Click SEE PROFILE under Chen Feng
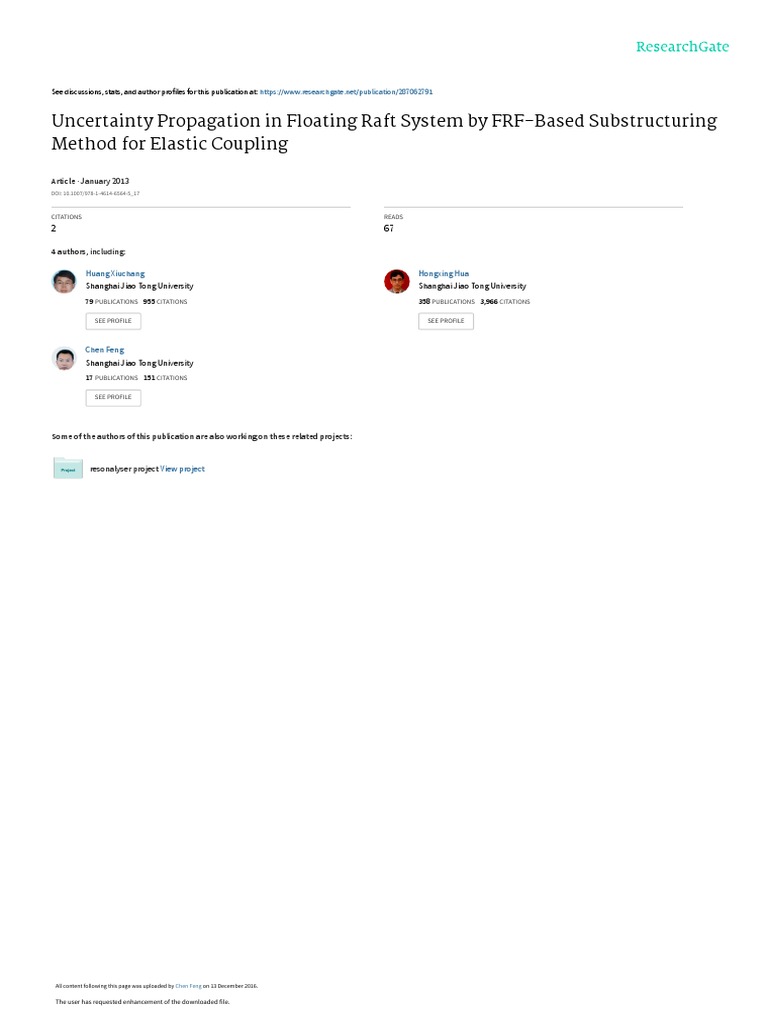768x1024 pixels. pos(113,397)
